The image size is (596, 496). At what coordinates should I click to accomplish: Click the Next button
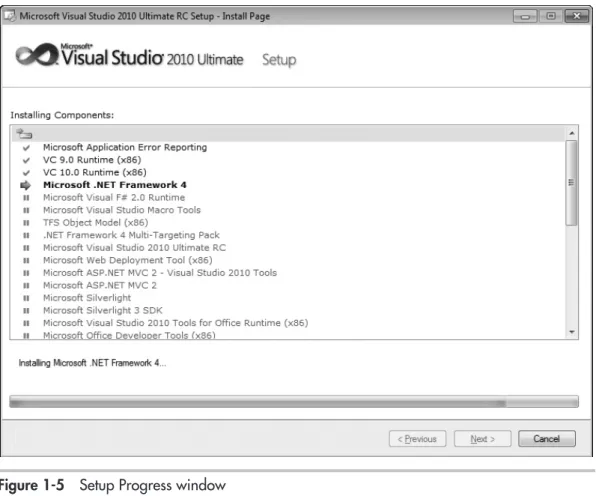(x=482, y=439)
